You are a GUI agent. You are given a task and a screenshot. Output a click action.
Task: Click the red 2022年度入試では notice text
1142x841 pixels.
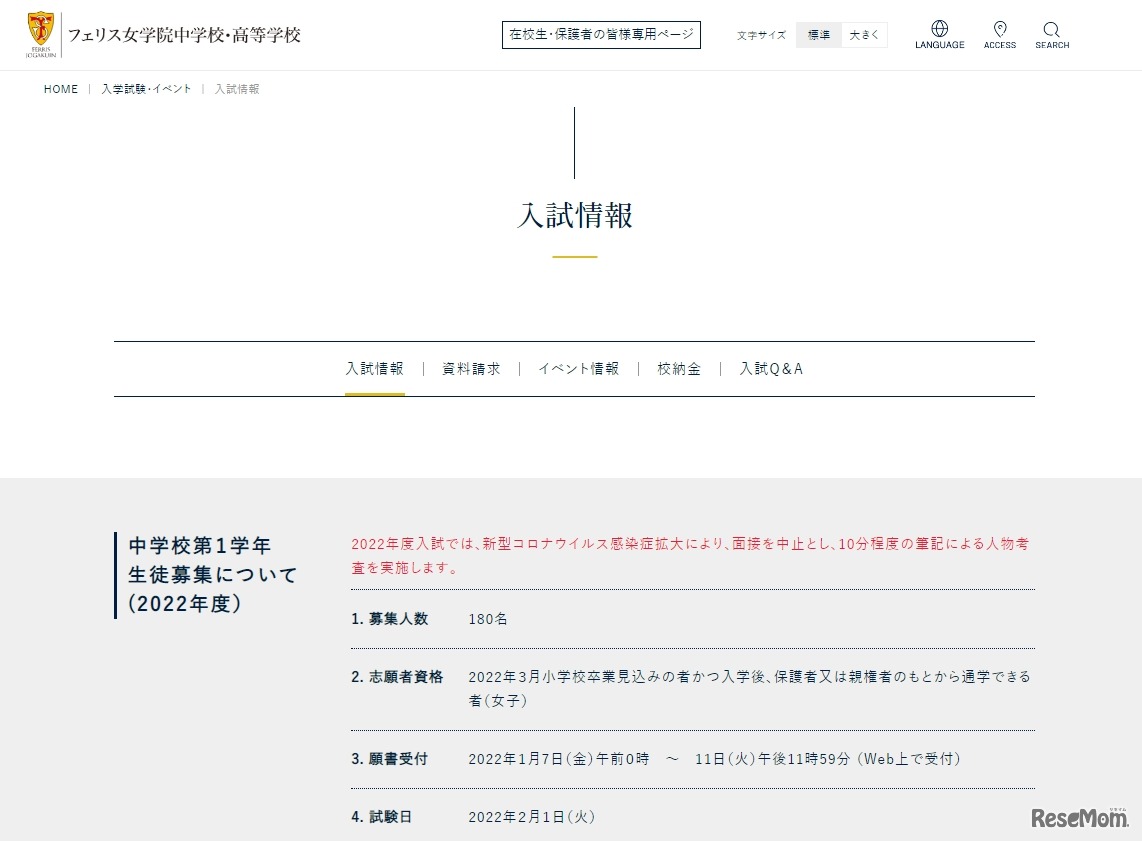(x=690, y=556)
